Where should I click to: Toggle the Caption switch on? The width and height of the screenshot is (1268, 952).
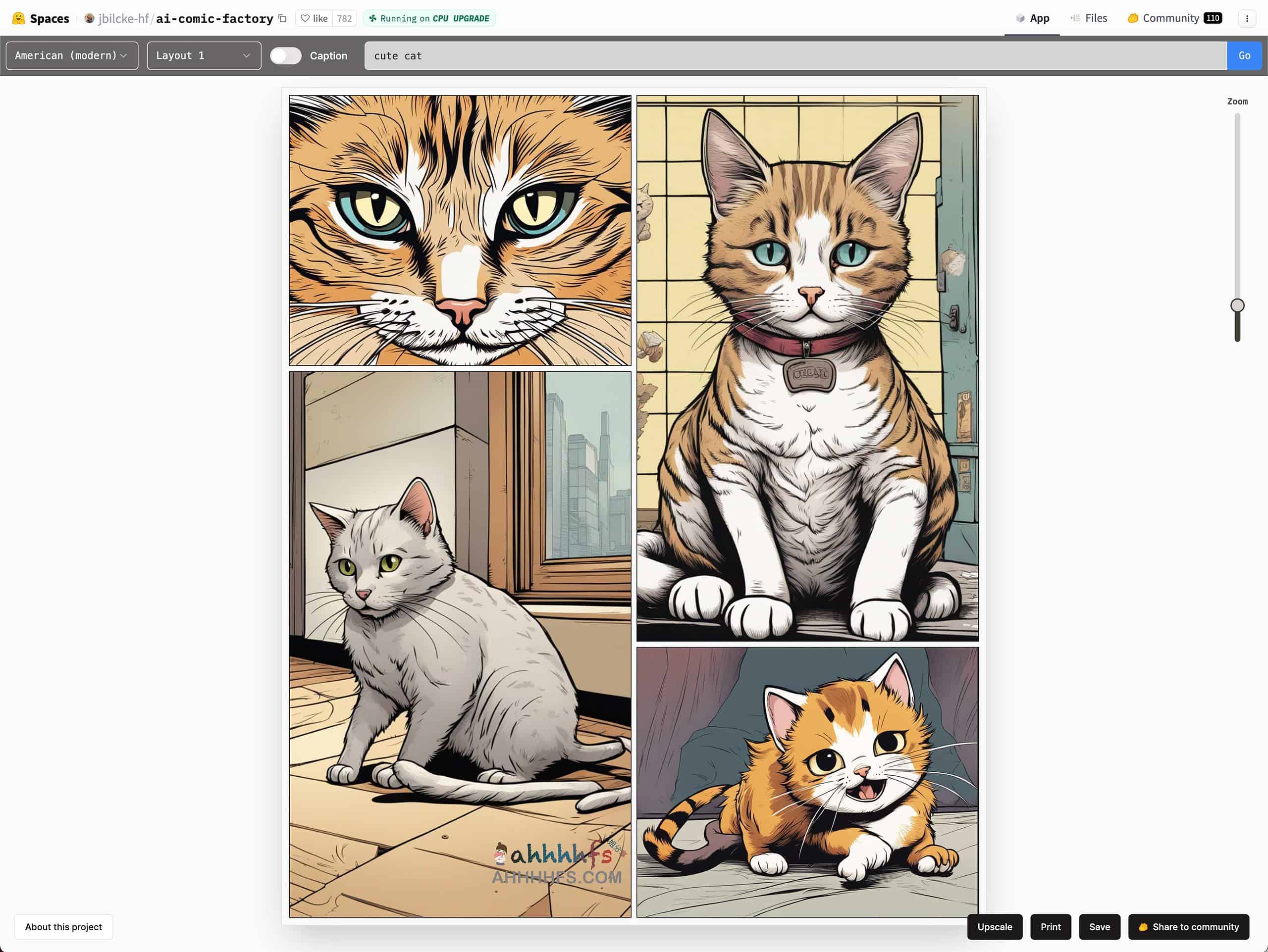[285, 55]
